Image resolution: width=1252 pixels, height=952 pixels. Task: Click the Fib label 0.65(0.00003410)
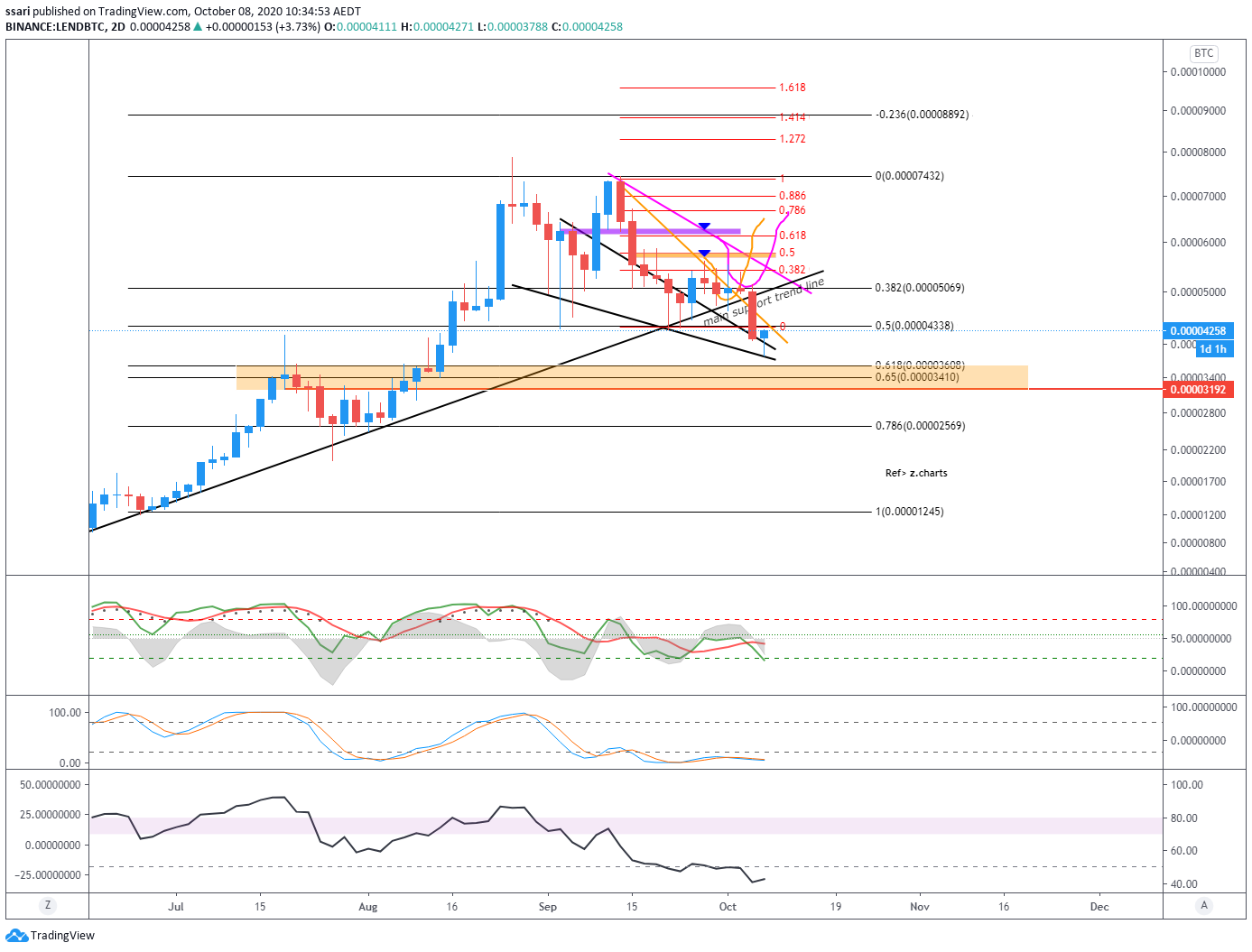[916, 377]
